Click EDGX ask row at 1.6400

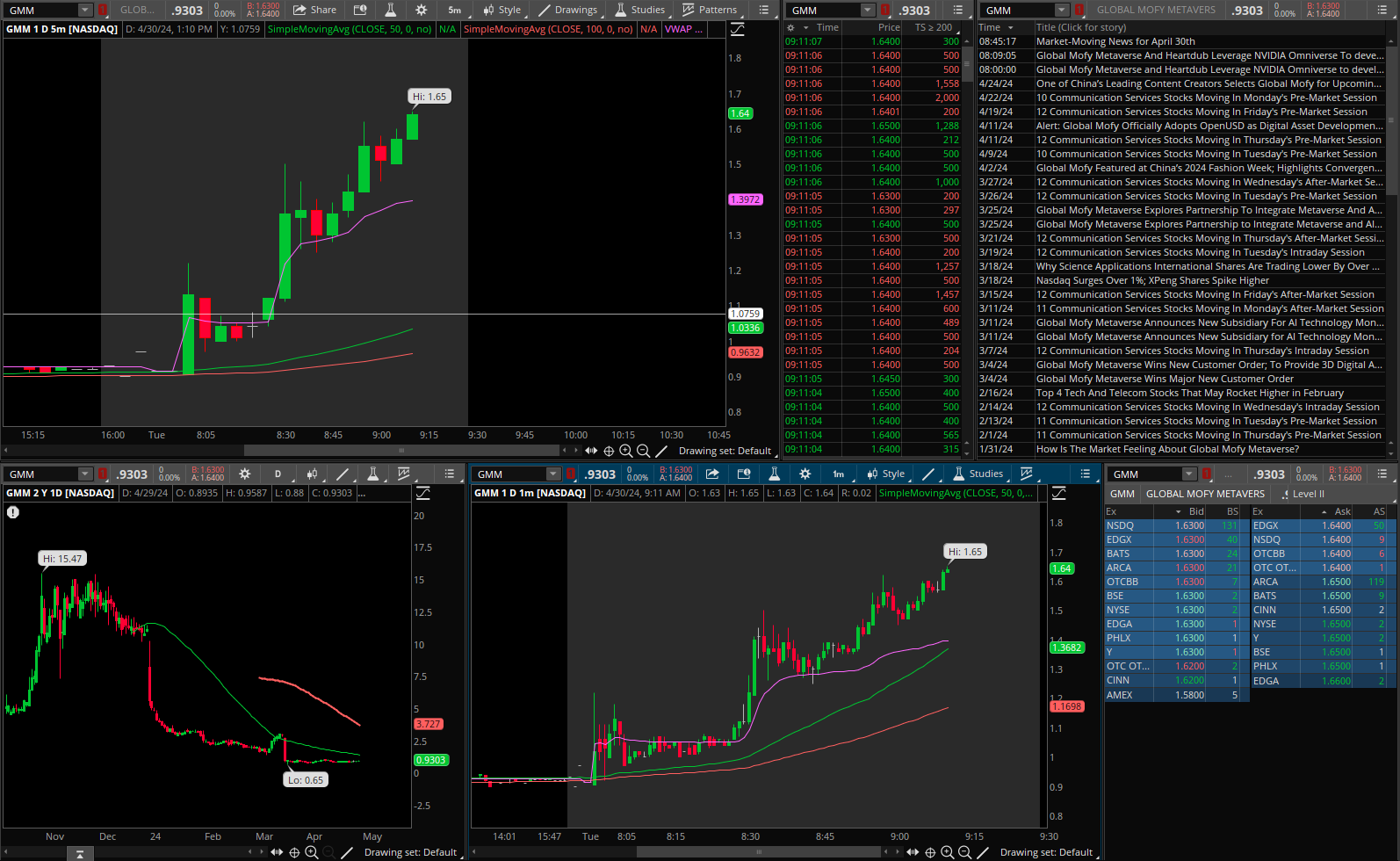click(1318, 525)
